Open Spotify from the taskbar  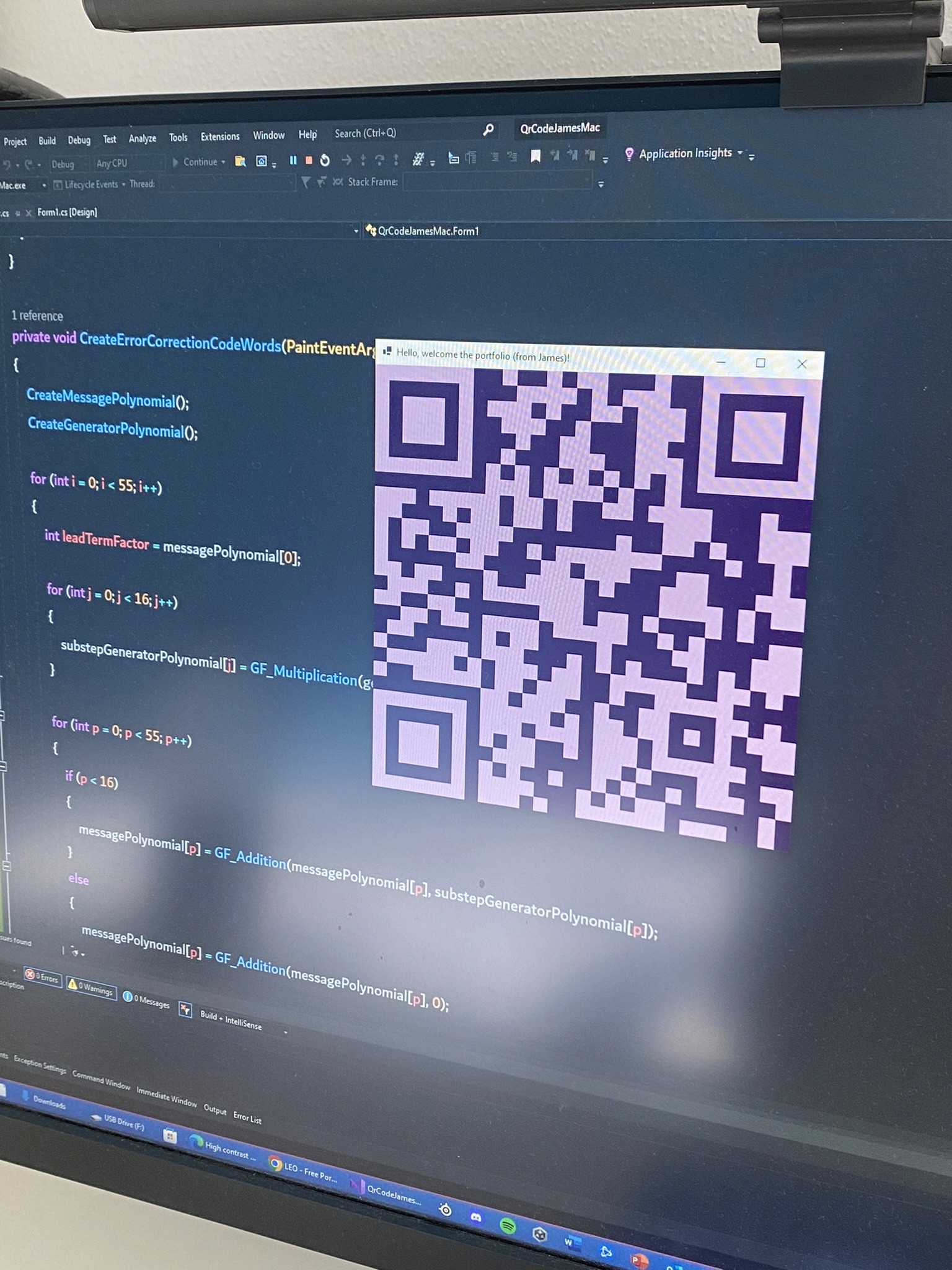(x=508, y=1226)
